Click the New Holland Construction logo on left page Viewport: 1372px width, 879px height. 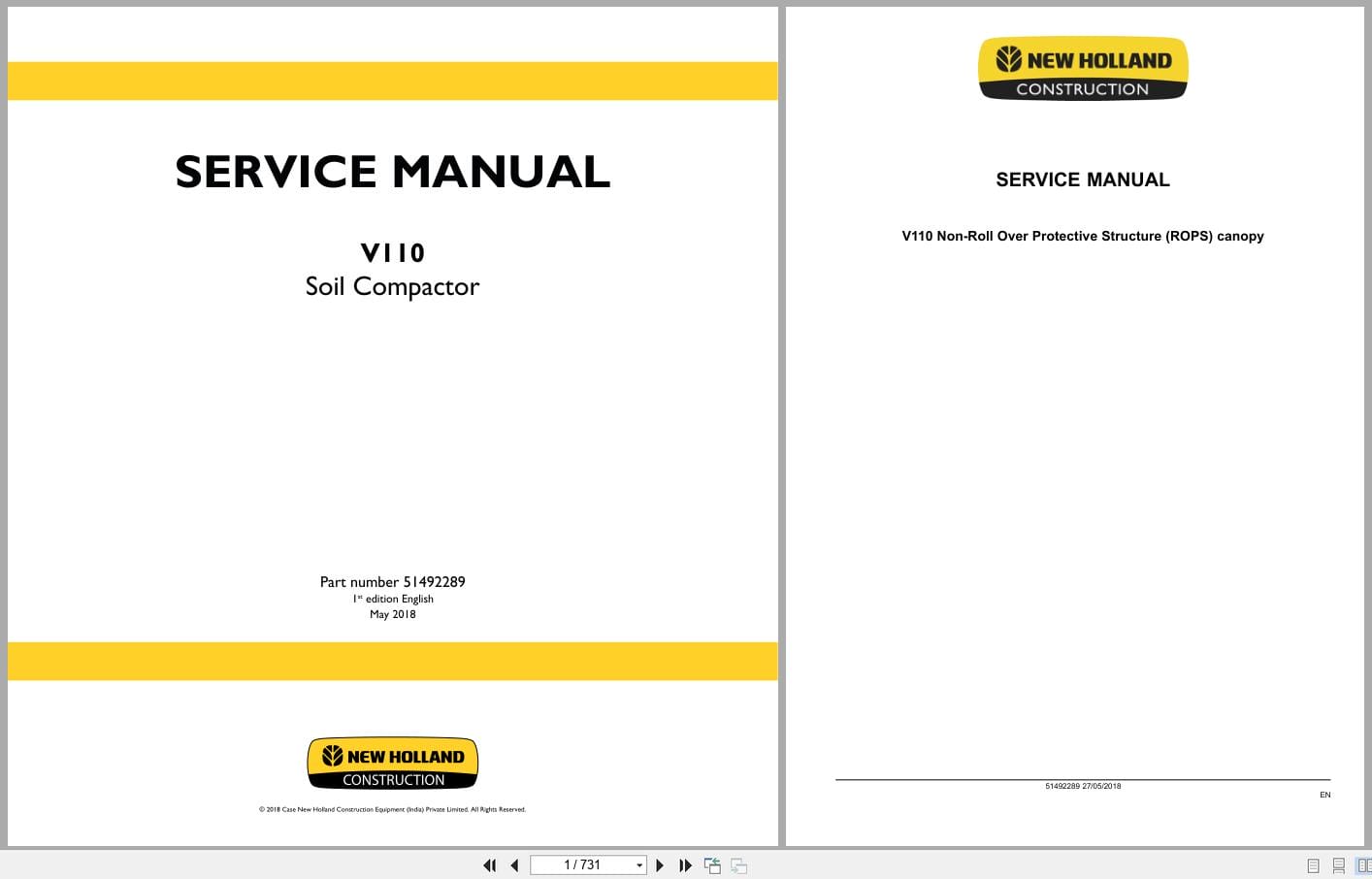coord(393,764)
